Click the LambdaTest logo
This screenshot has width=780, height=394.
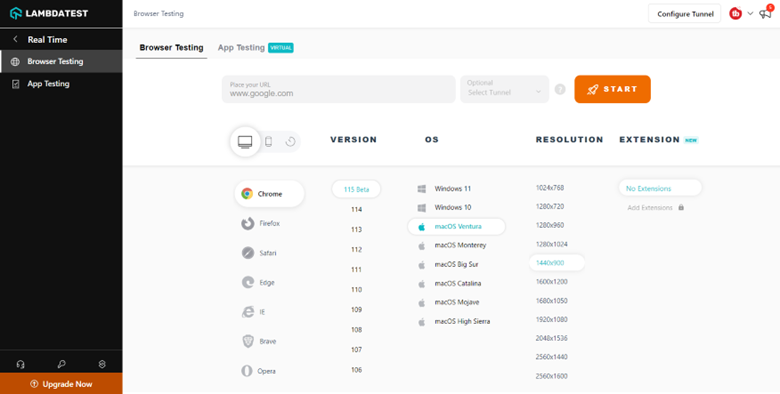tap(49, 13)
